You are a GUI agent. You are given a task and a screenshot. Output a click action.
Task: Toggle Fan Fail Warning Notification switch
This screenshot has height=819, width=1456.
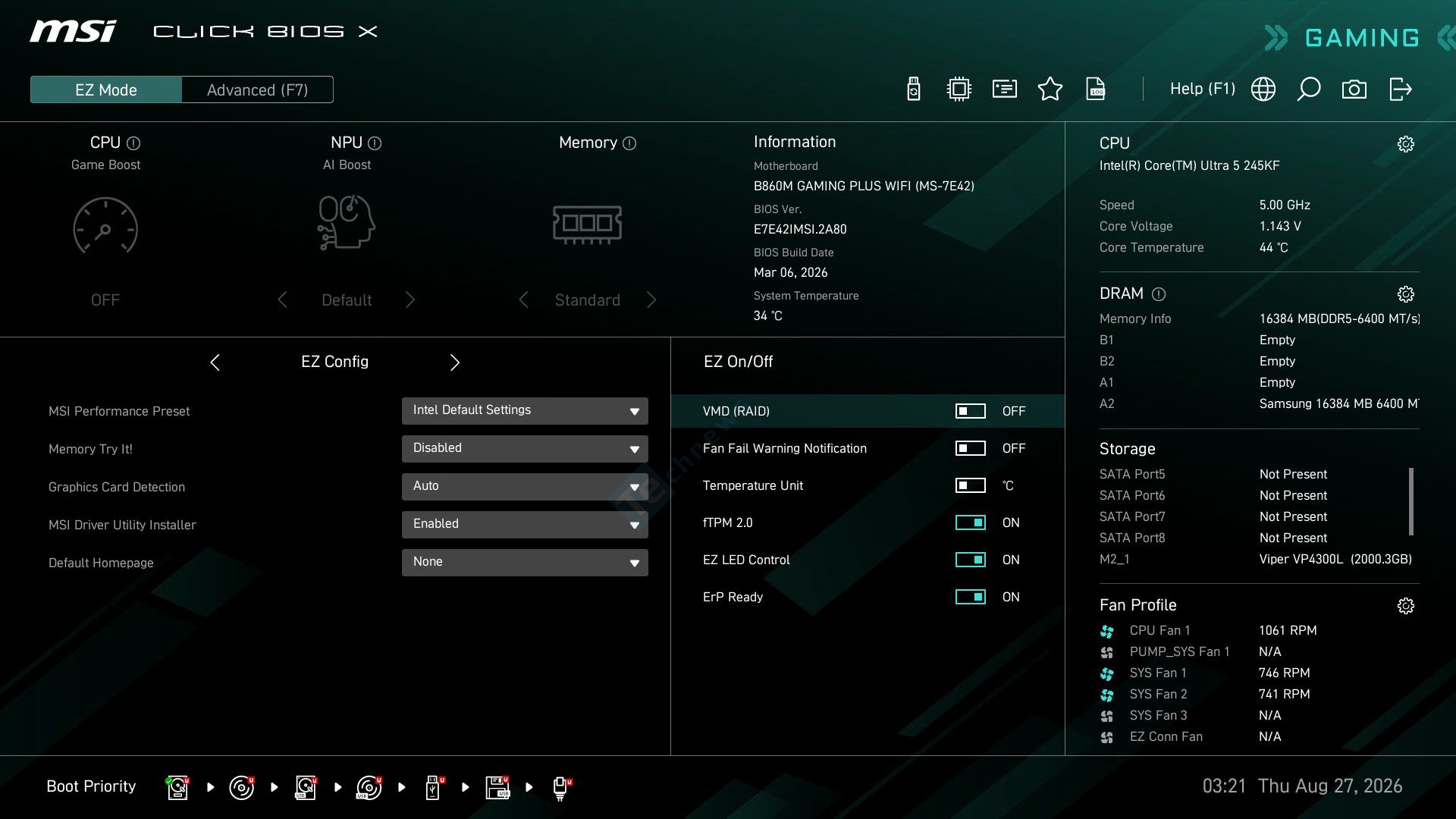[971, 448]
